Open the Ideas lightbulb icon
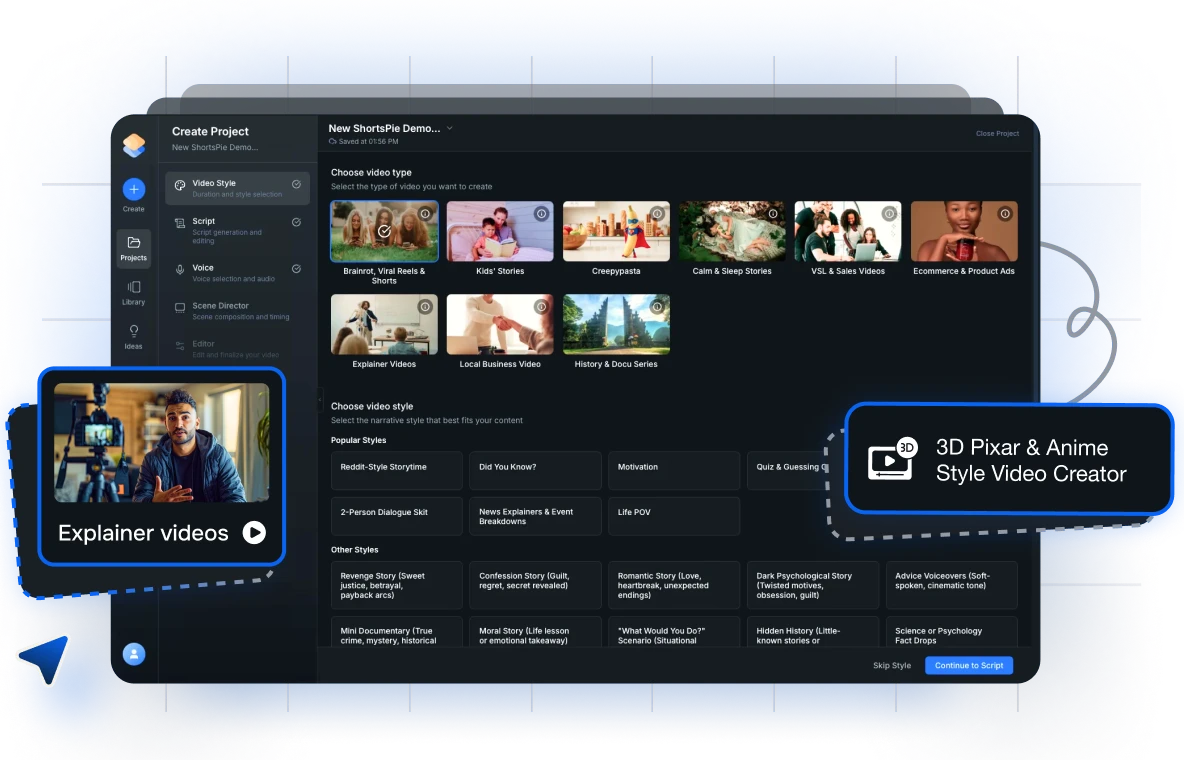1184x760 pixels. [x=133, y=333]
